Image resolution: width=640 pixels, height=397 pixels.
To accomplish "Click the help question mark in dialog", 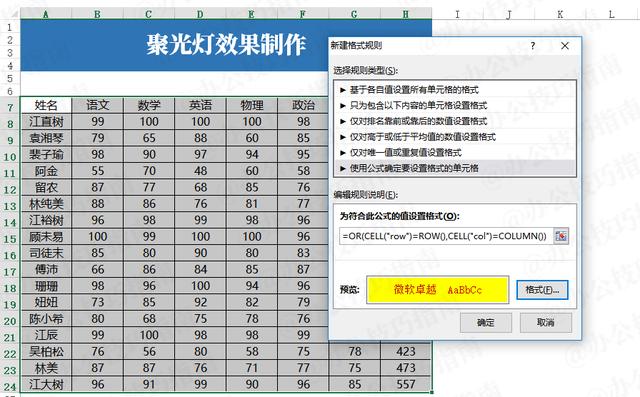I will (533, 46).
